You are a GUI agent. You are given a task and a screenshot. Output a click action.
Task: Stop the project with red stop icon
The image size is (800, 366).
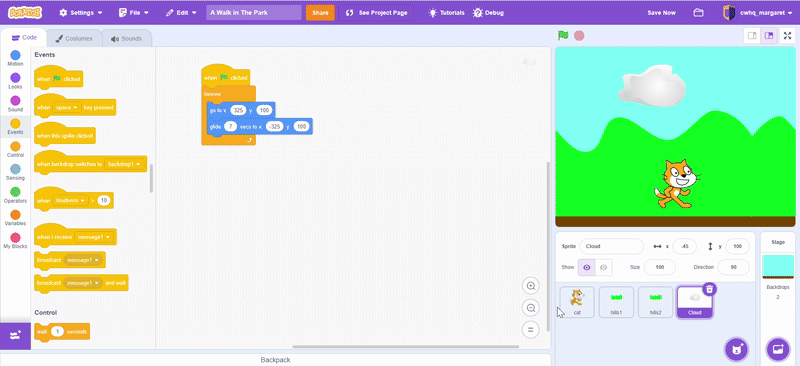[579, 35]
